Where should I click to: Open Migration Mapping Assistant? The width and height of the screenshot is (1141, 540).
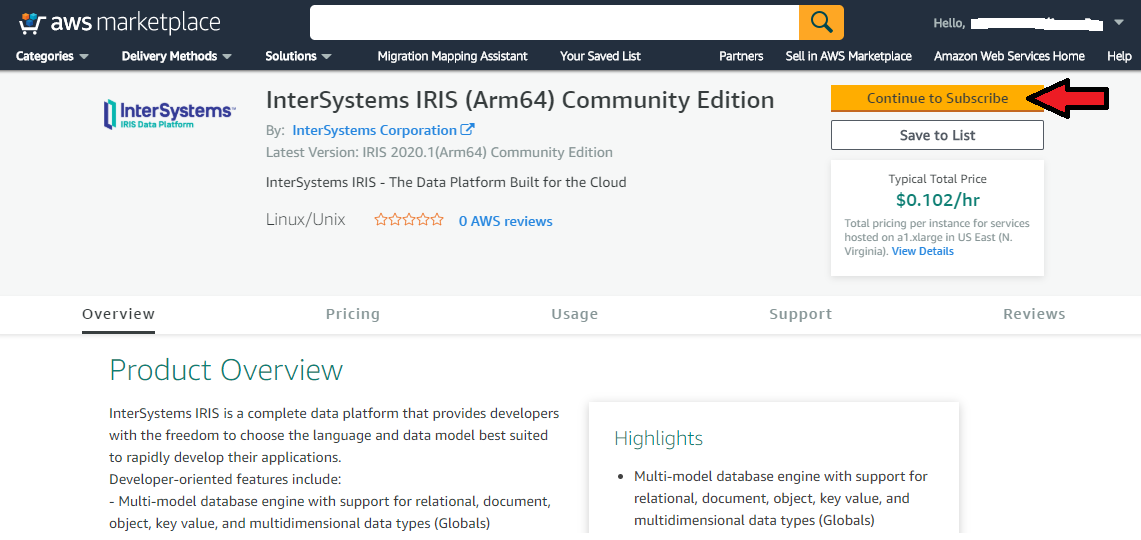[x=453, y=56]
